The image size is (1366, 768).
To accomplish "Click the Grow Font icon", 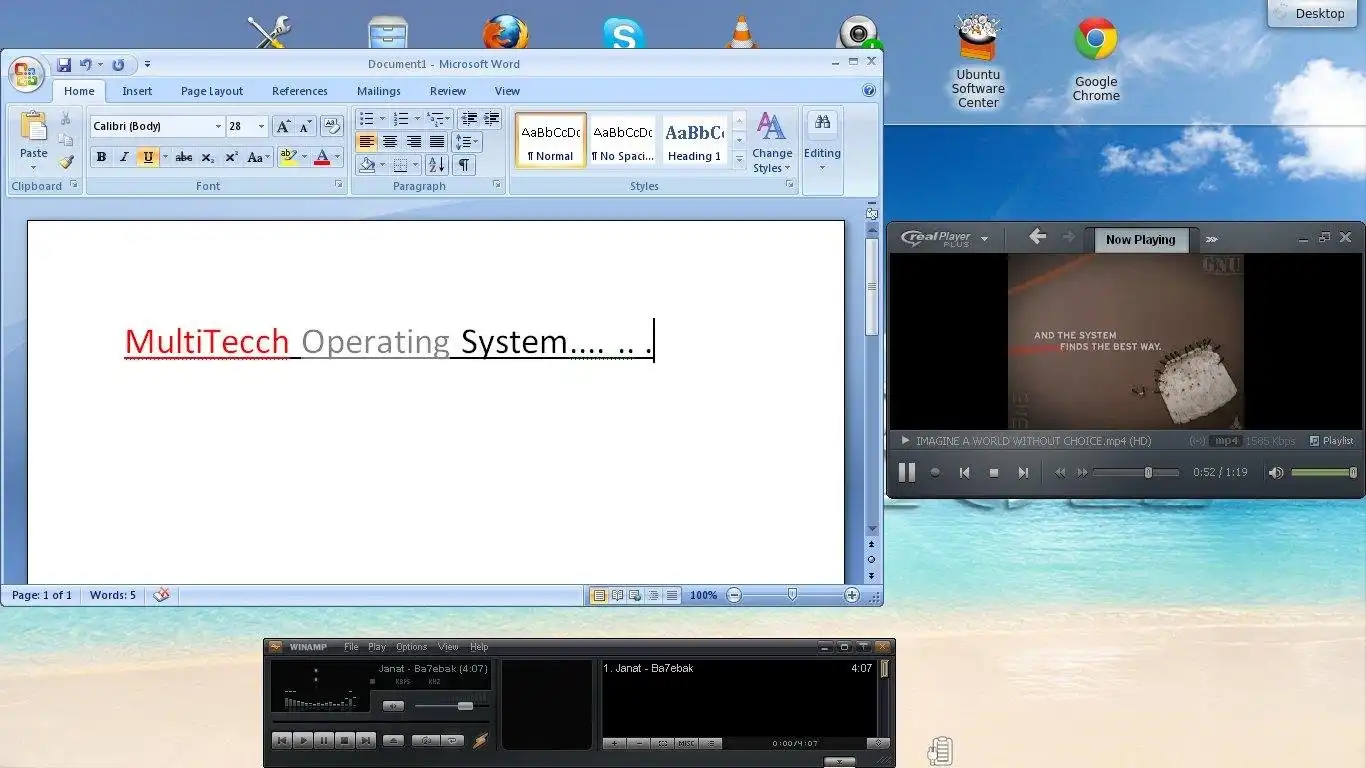I will pos(284,126).
